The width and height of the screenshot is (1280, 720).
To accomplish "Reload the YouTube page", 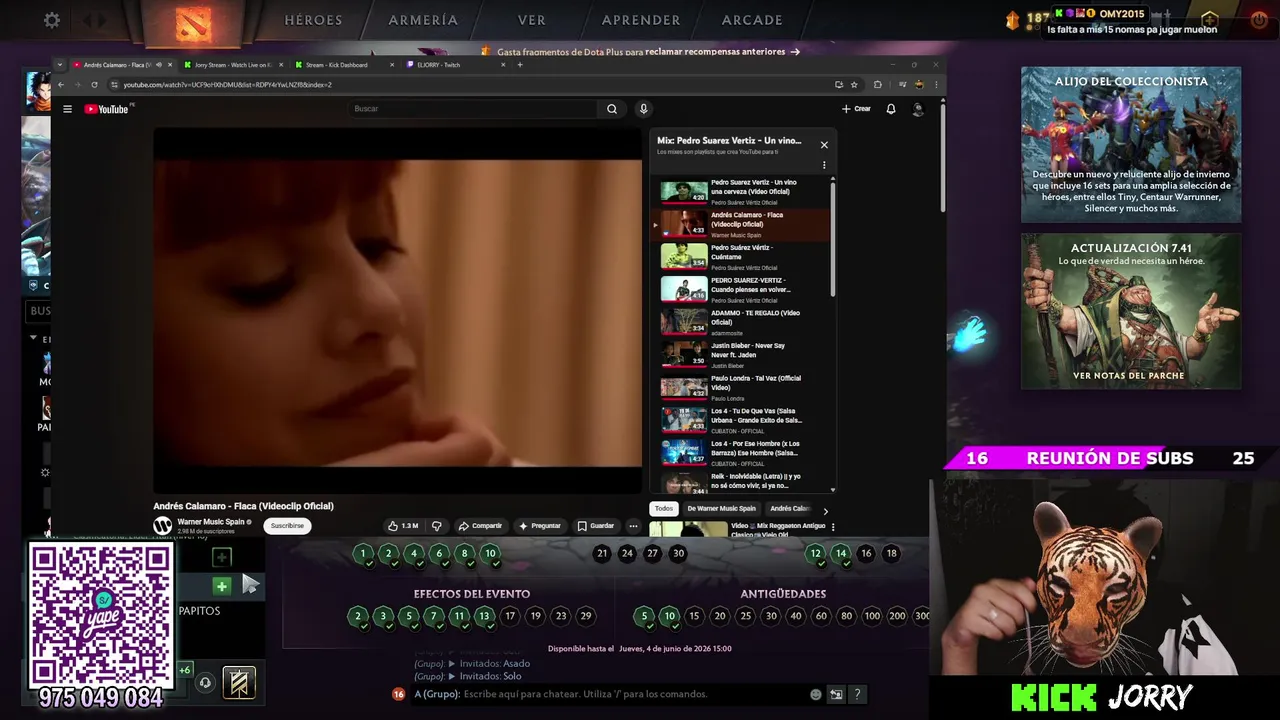I will [x=95, y=84].
